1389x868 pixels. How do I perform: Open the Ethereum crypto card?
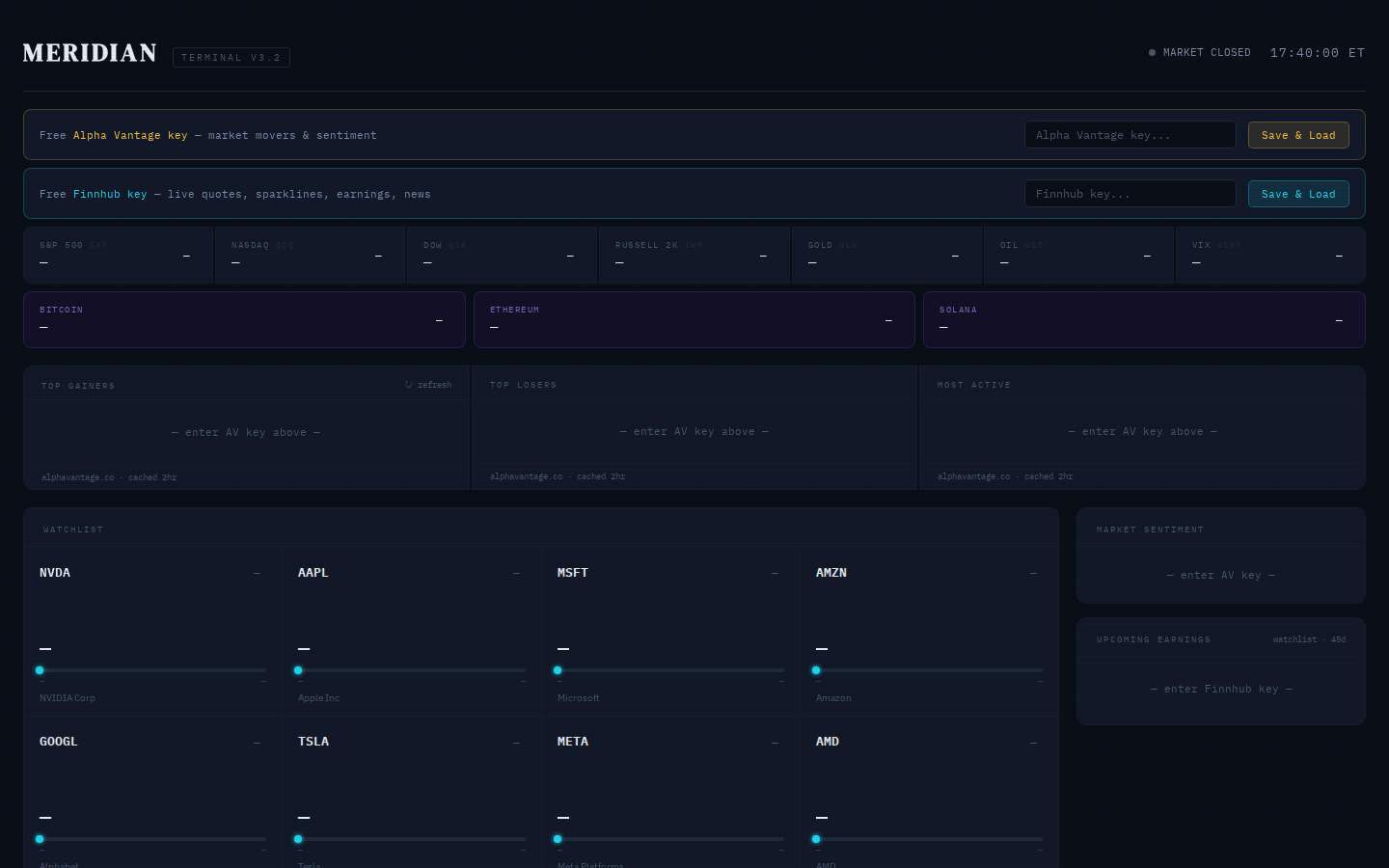(x=694, y=319)
